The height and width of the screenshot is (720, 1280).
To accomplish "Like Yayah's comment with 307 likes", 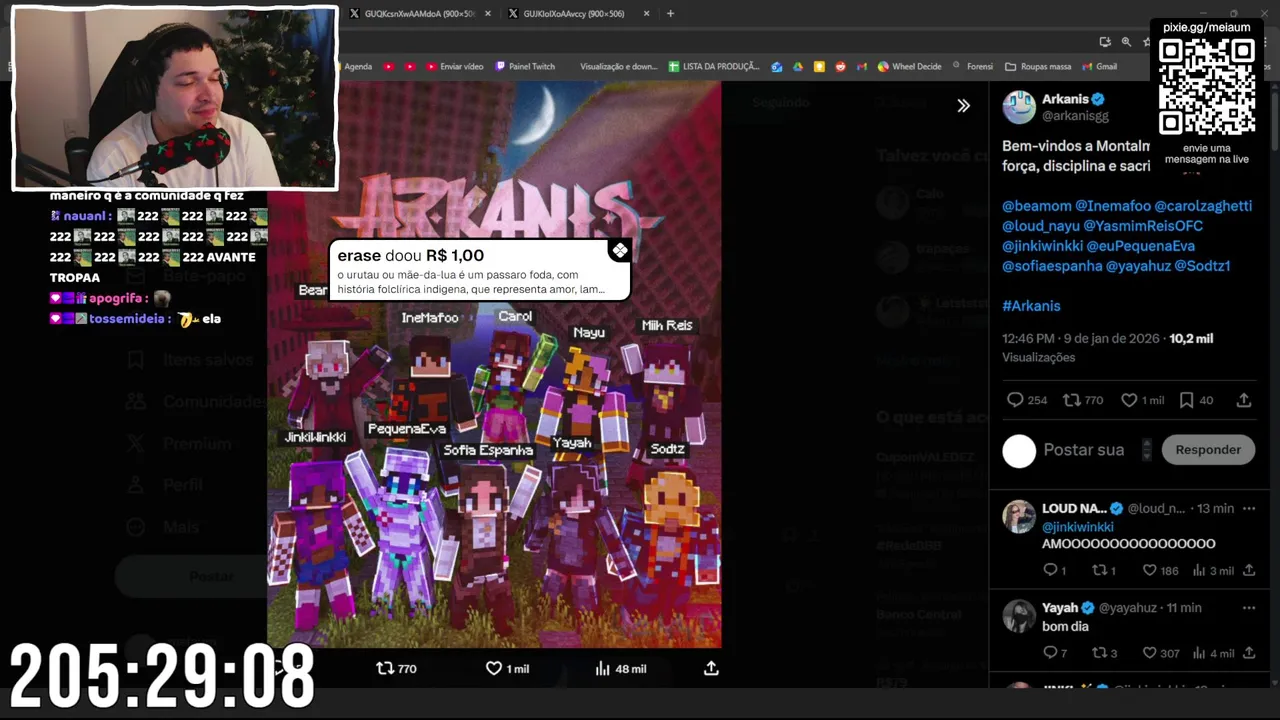I will (1149, 653).
